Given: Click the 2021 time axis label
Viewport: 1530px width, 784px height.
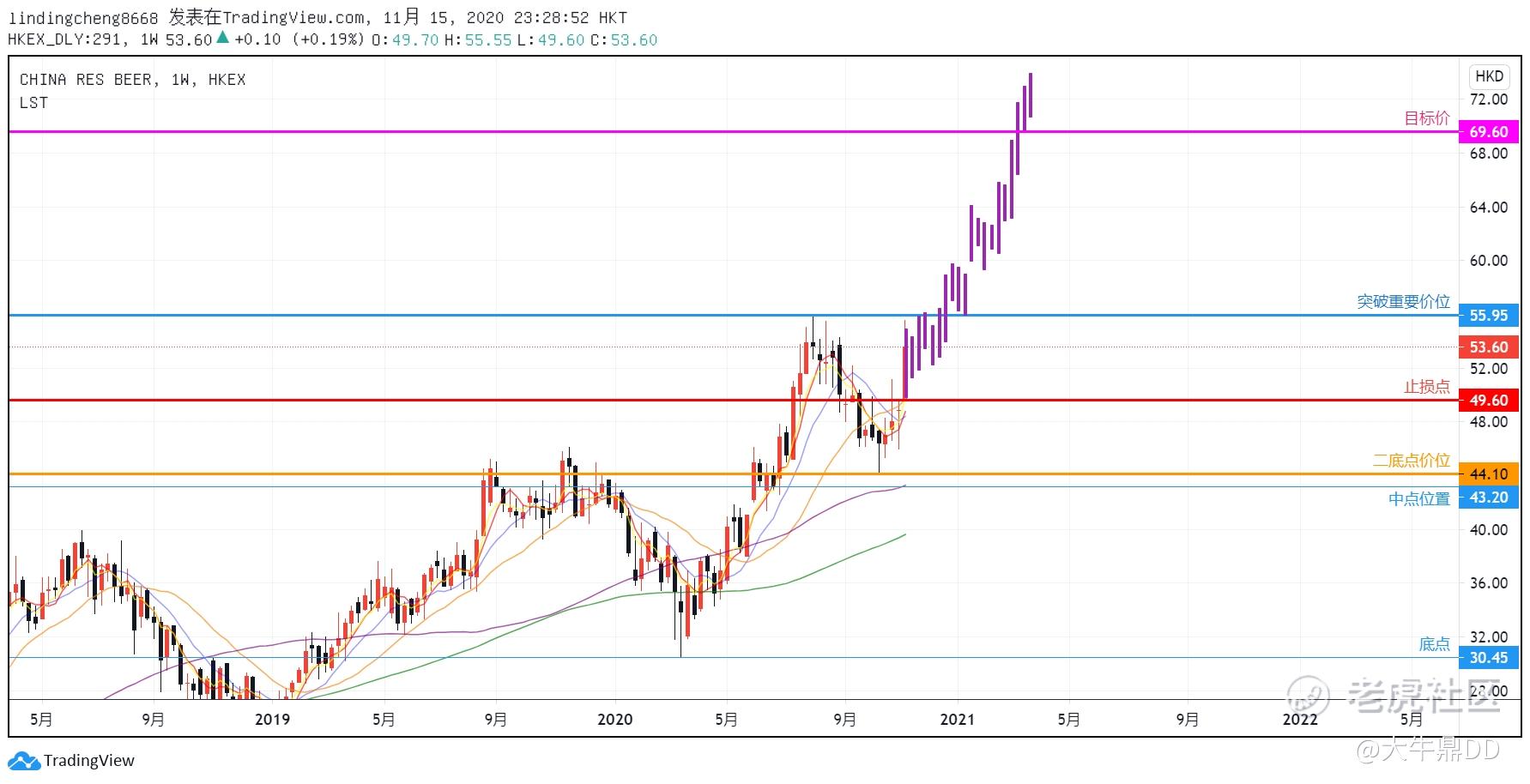Looking at the screenshot, I should pos(957,720).
